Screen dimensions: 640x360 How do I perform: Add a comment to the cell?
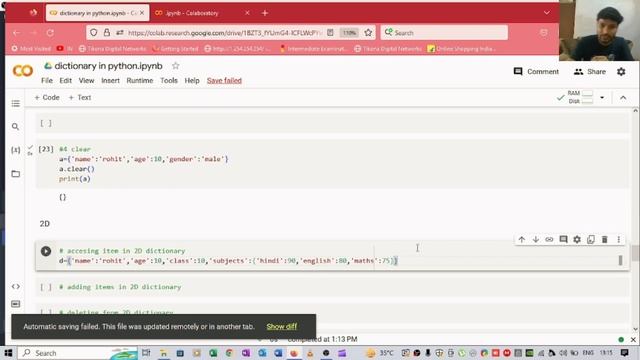563,240
